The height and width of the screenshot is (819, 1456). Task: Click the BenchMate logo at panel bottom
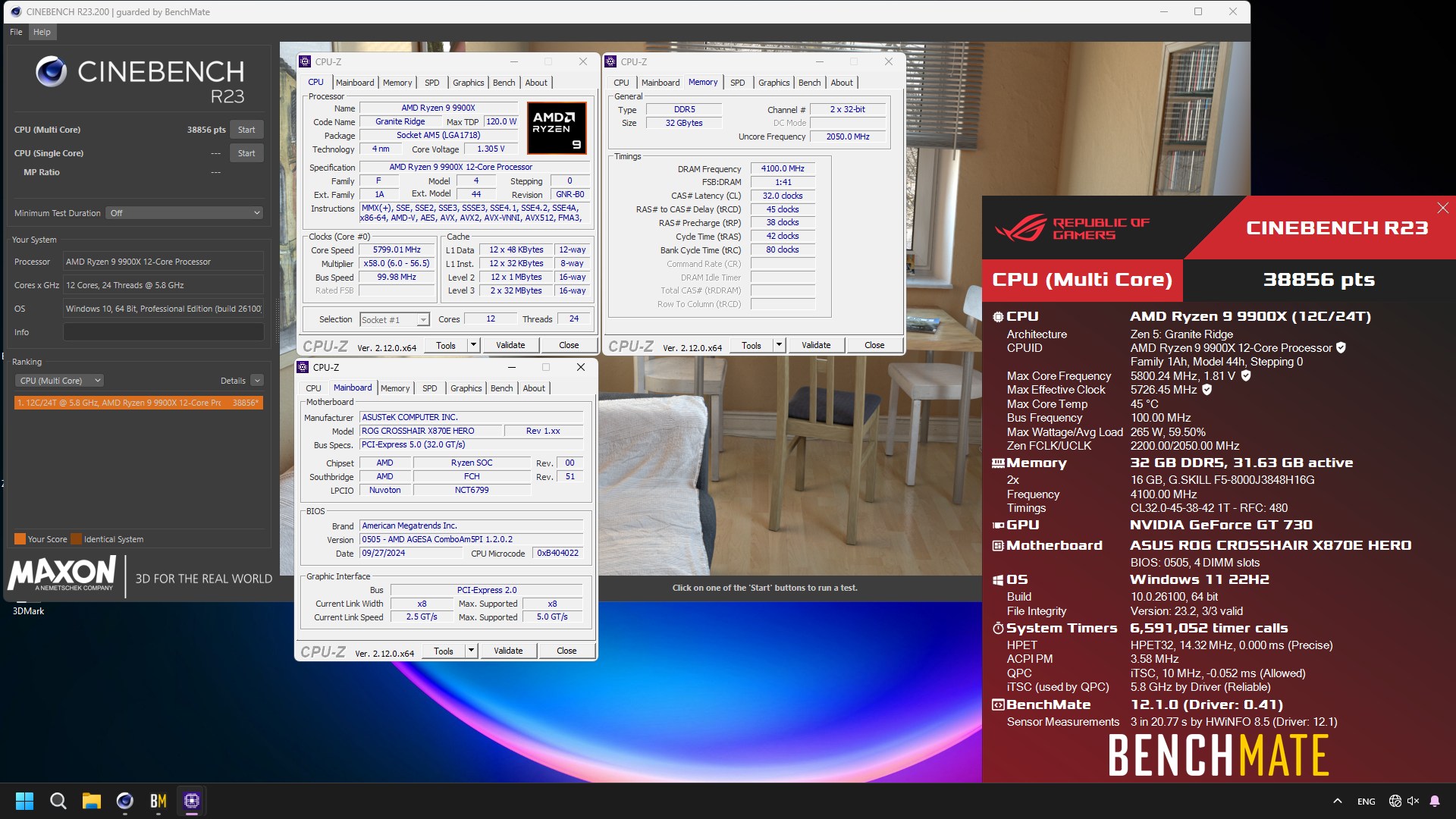coord(1219,755)
